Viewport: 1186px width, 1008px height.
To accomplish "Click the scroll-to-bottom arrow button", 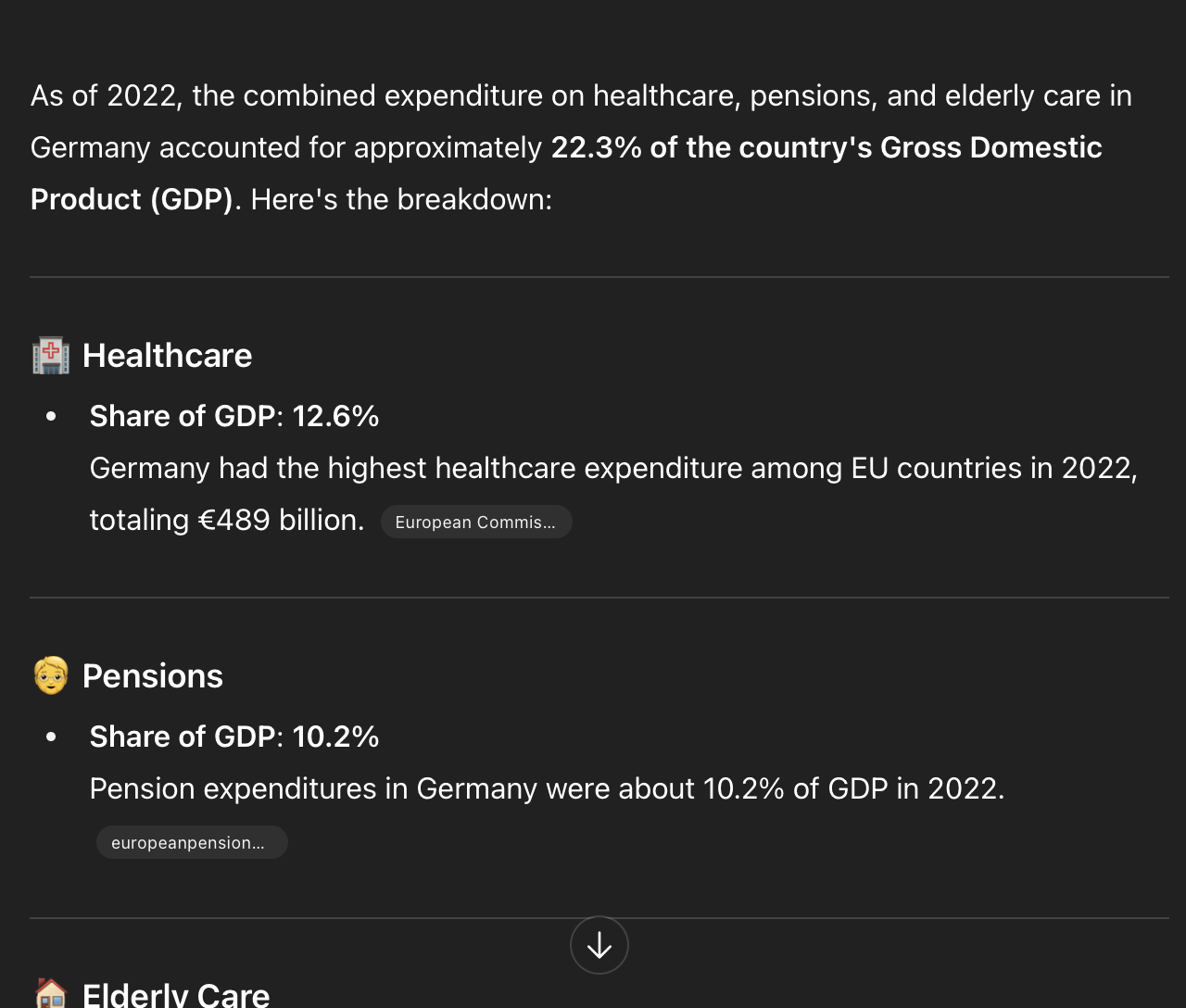I will (x=599, y=945).
